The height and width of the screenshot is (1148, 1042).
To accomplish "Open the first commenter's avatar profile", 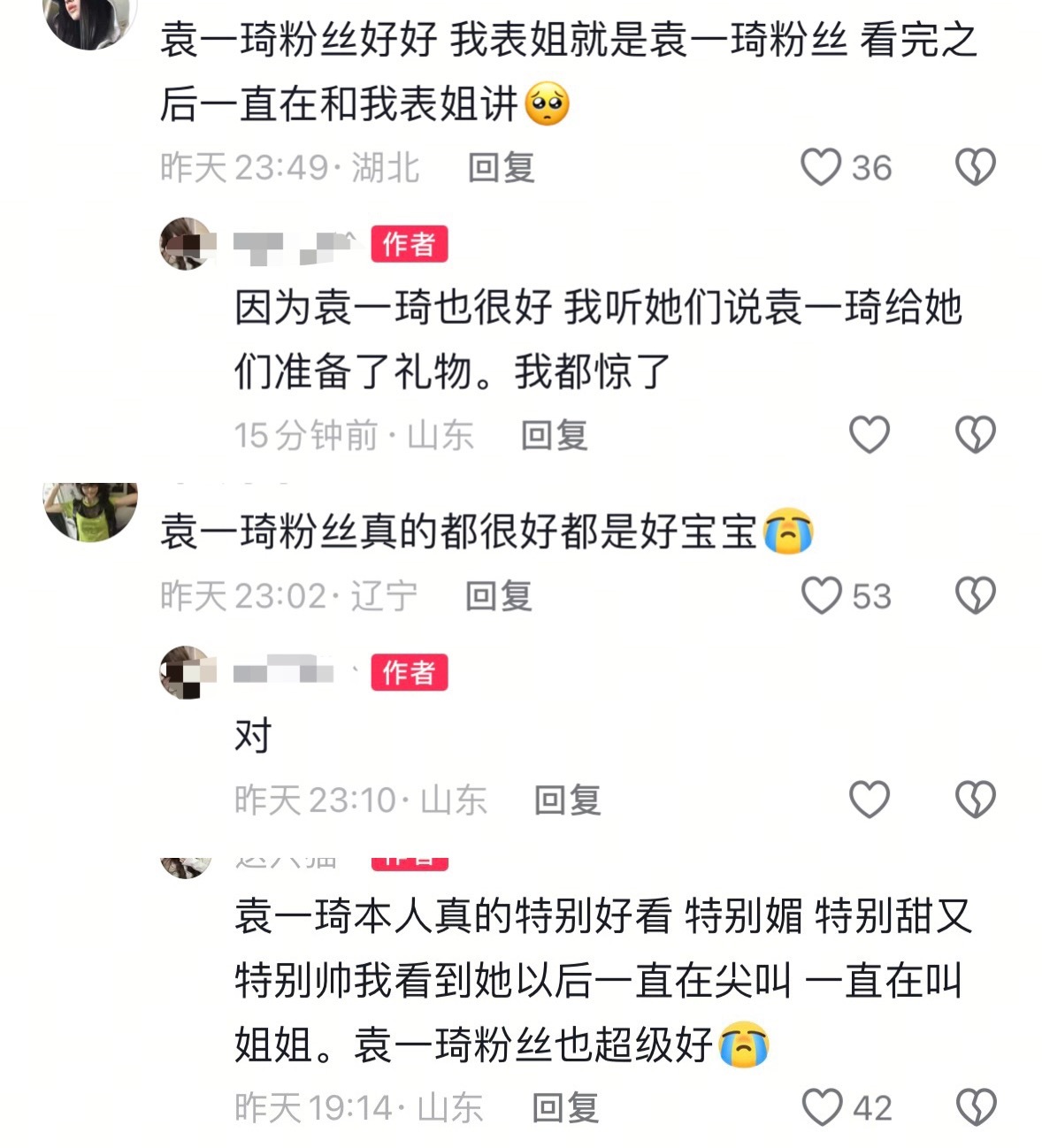I will pyautogui.click(x=90, y=19).
